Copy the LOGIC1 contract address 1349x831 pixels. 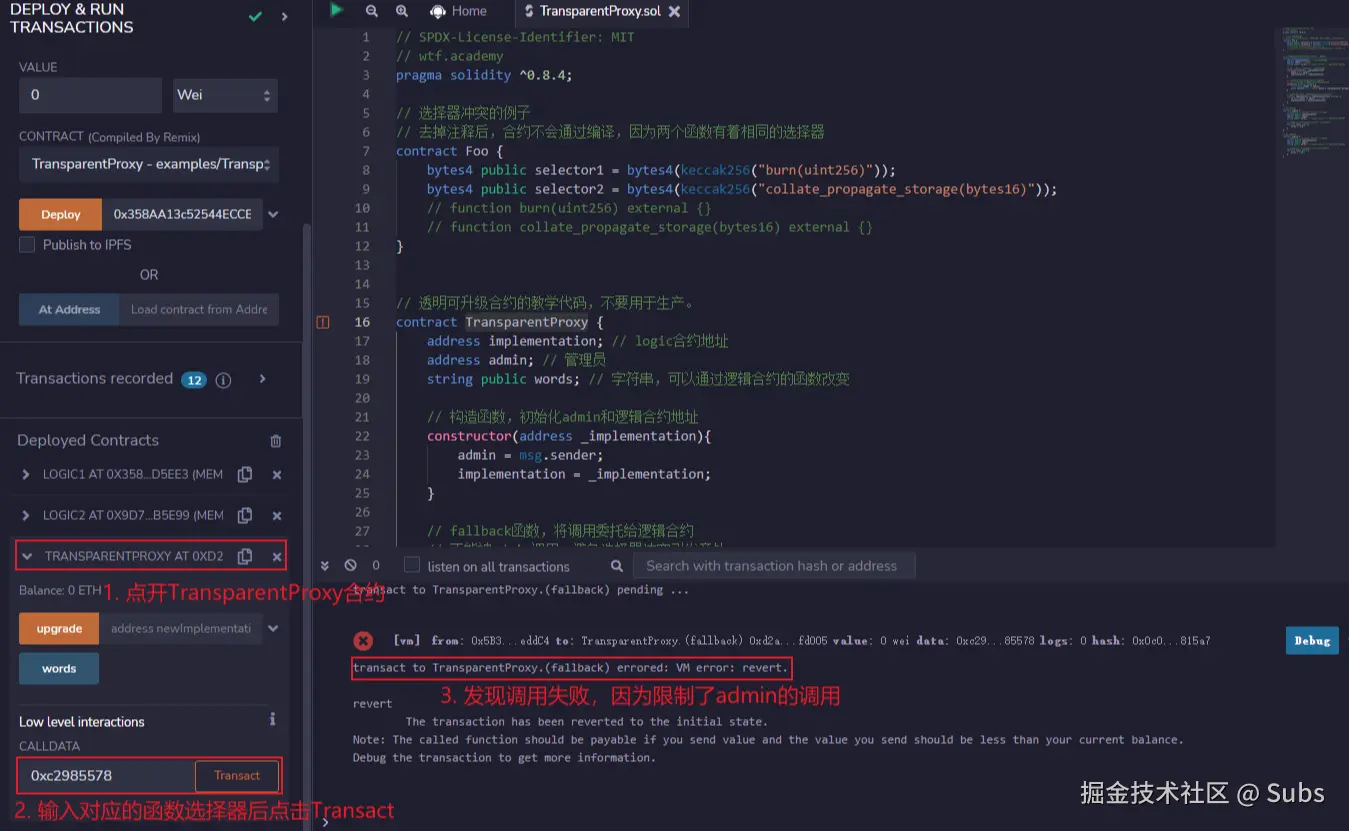point(245,475)
